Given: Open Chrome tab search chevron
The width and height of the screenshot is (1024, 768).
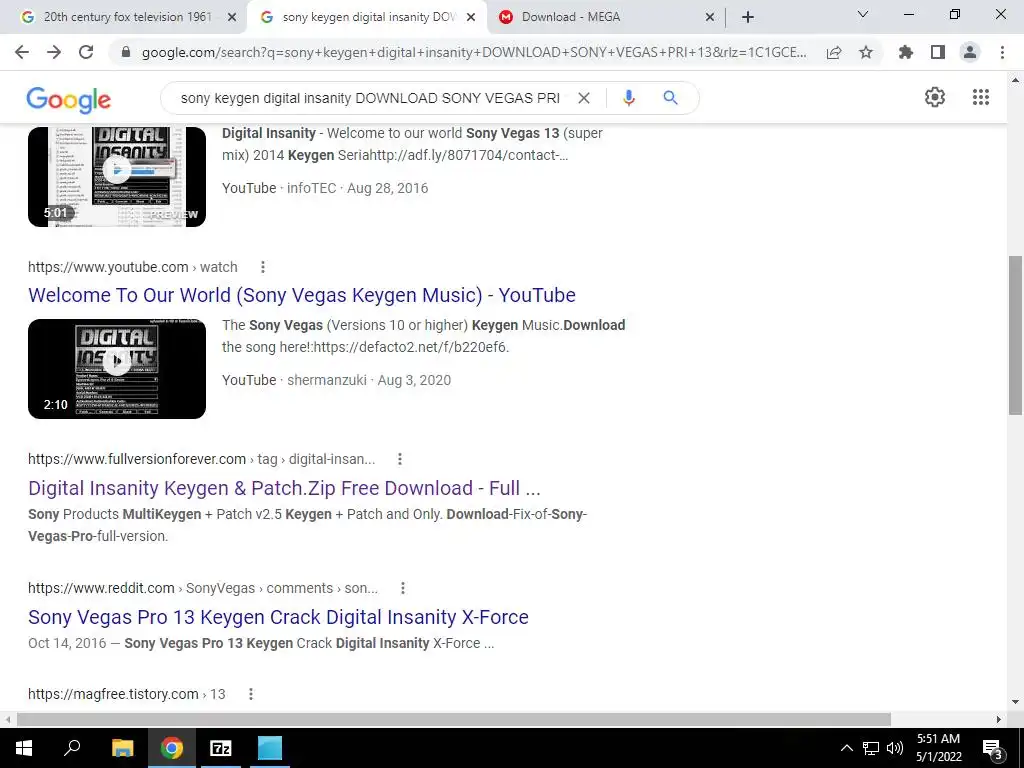Looking at the screenshot, I should (863, 14).
